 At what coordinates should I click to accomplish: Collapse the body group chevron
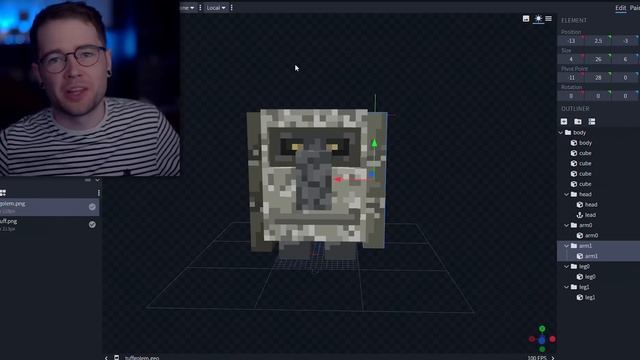(x=561, y=133)
